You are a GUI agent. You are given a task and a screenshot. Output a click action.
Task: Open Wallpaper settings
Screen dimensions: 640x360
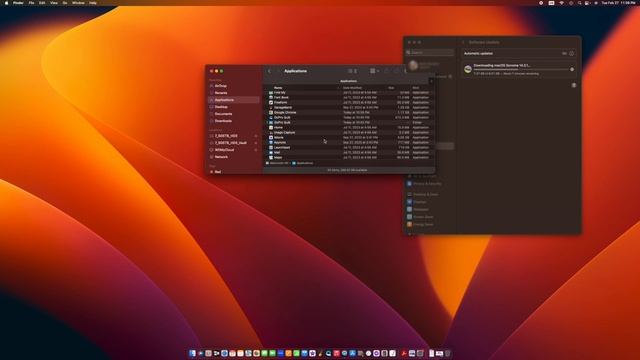(x=417, y=209)
